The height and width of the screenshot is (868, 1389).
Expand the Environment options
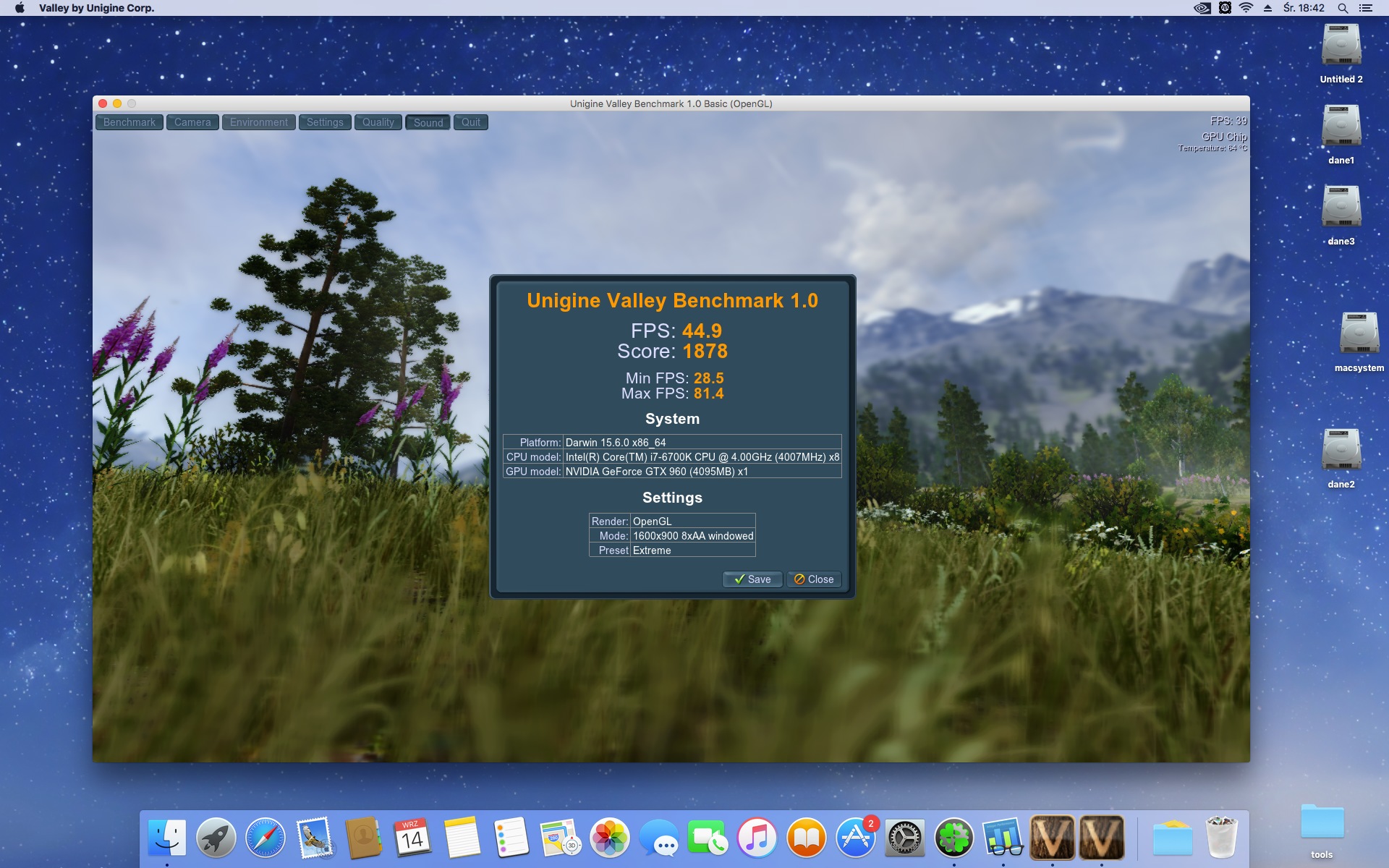(258, 122)
